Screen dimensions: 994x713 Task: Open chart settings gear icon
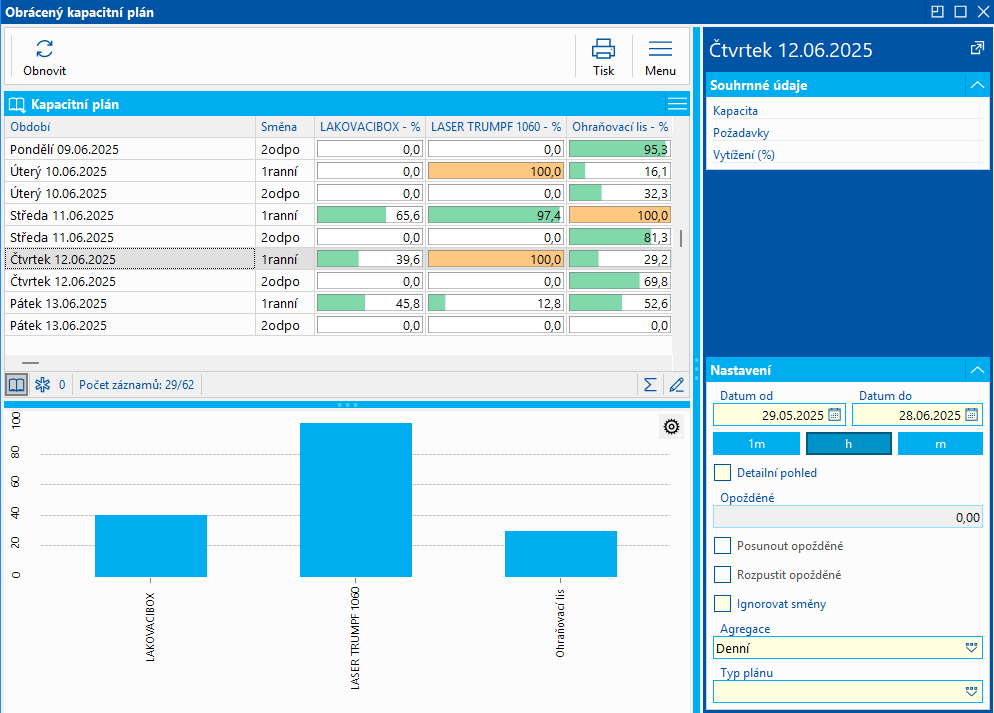click(671, 427)
